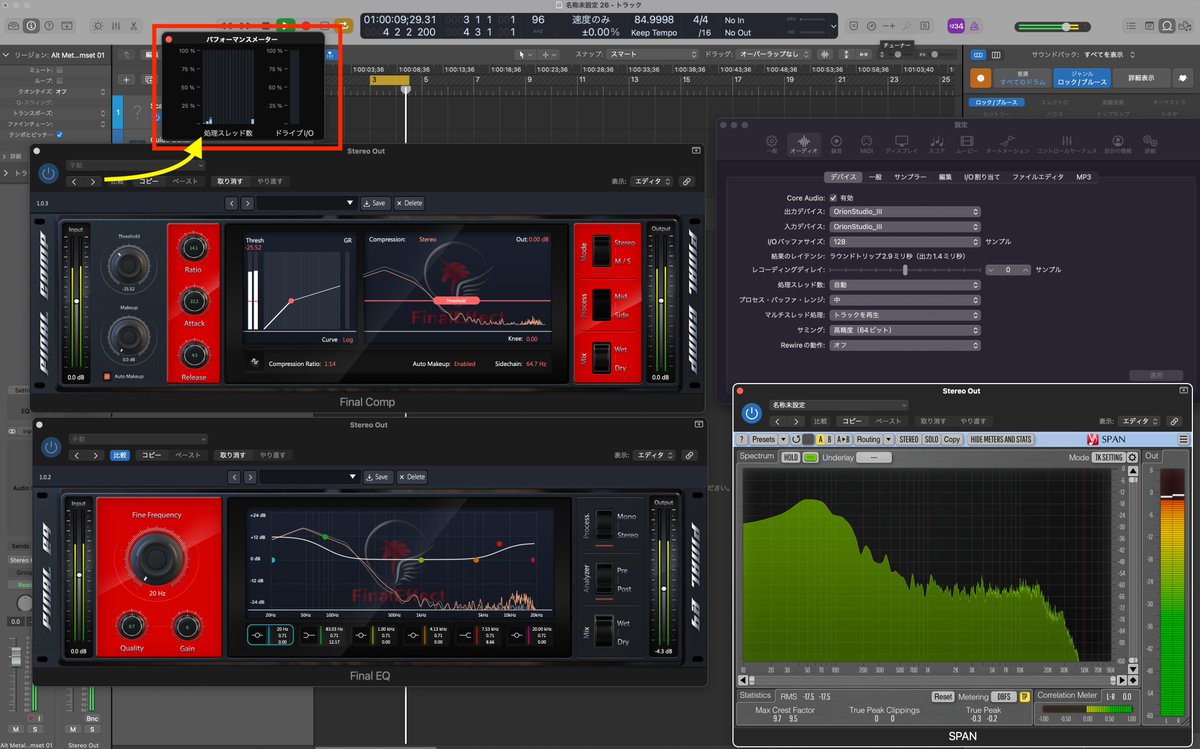Viewport: 1200px width, 749px height.
Task: Click the Attack knob in Final Comp
Action: pyautogui.click(x=194, y=300)
